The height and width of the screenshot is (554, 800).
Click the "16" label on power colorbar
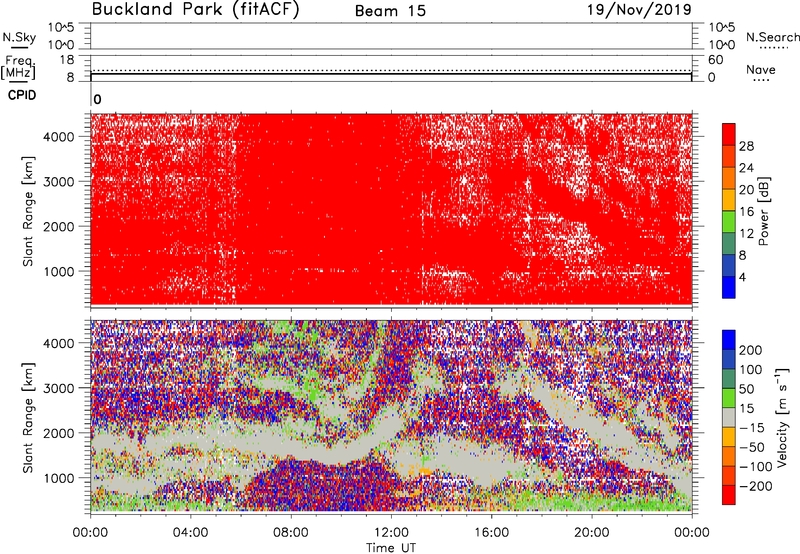(x=746, y=212)
